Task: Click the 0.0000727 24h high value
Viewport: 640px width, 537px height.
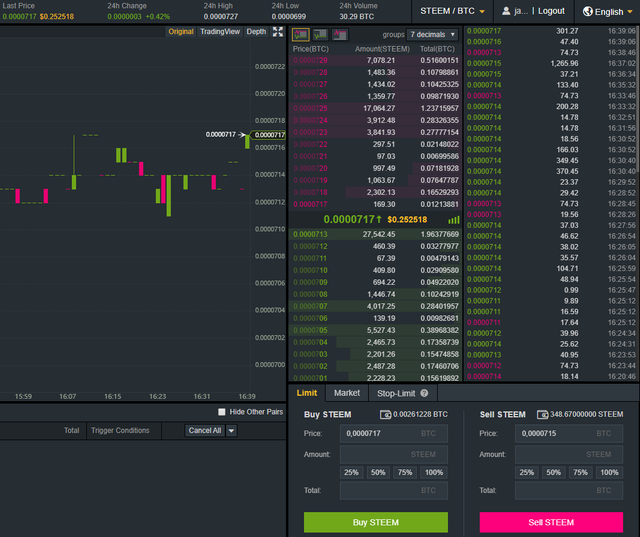Action: click(x=220, y=17)
